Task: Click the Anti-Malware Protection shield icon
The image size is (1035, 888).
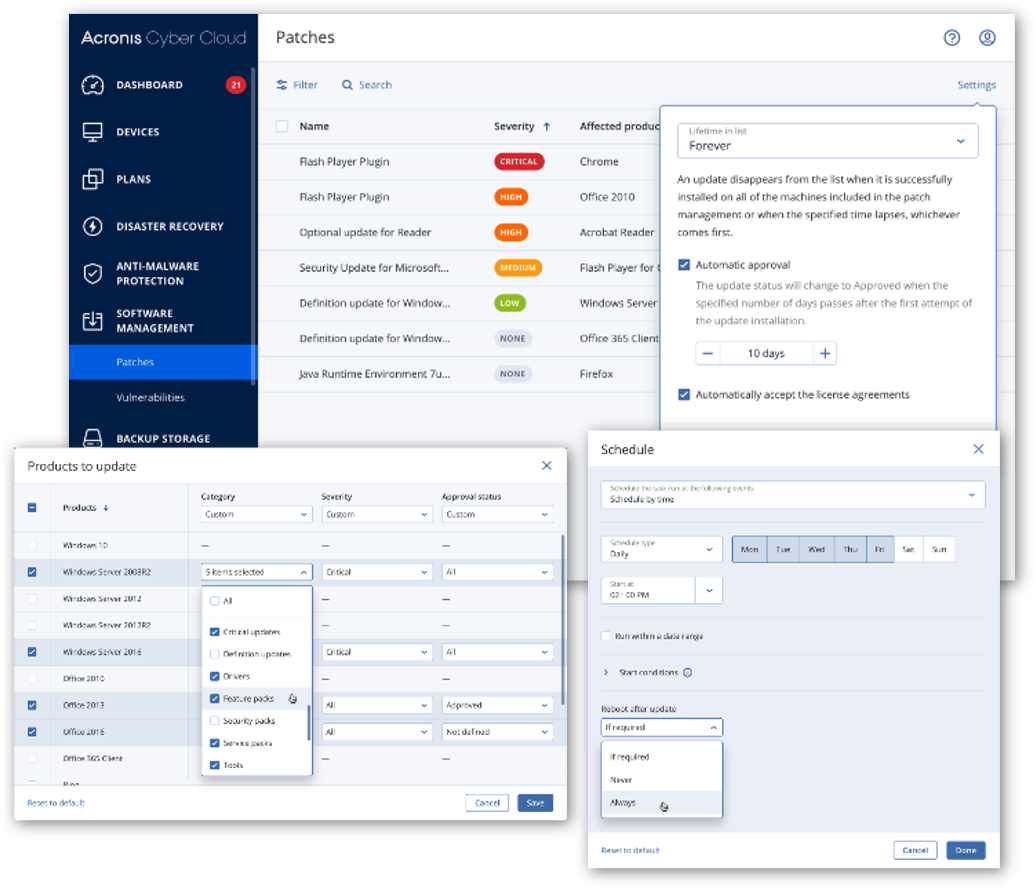Action: tap(92, 273)
